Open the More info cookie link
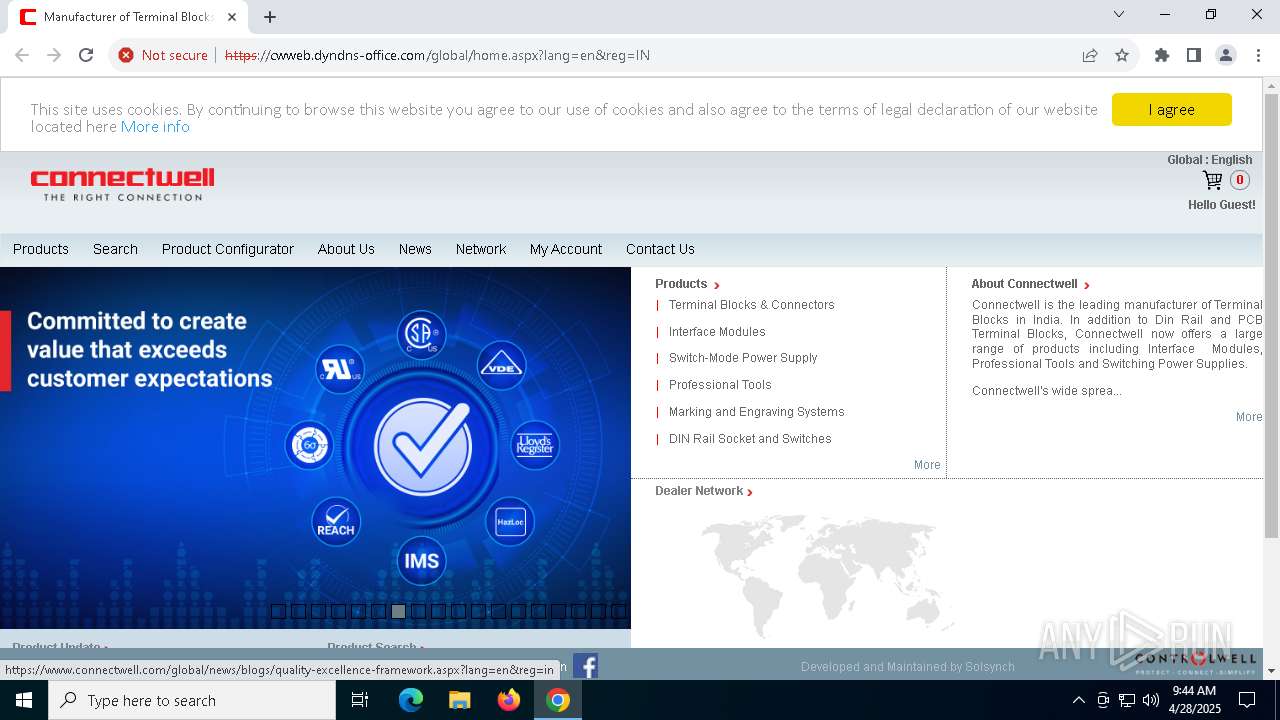Screen dimensions: 1280x720 coord(155,127)
